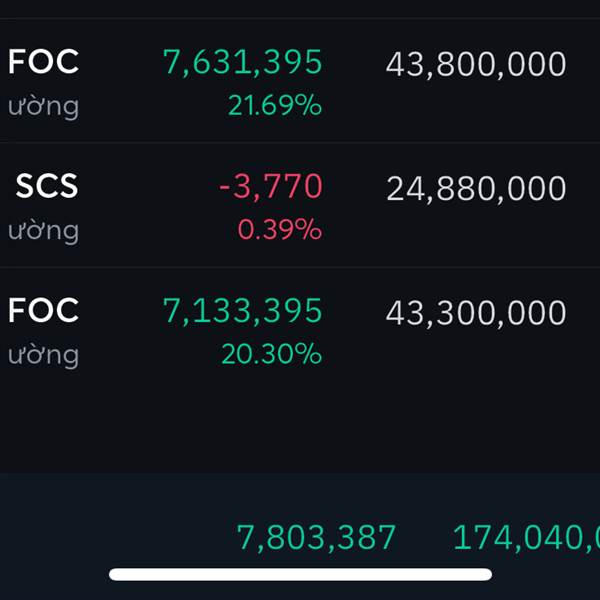Select the green 7,133,395 profit figure
The image size is (600, 600).
point(242,311)
